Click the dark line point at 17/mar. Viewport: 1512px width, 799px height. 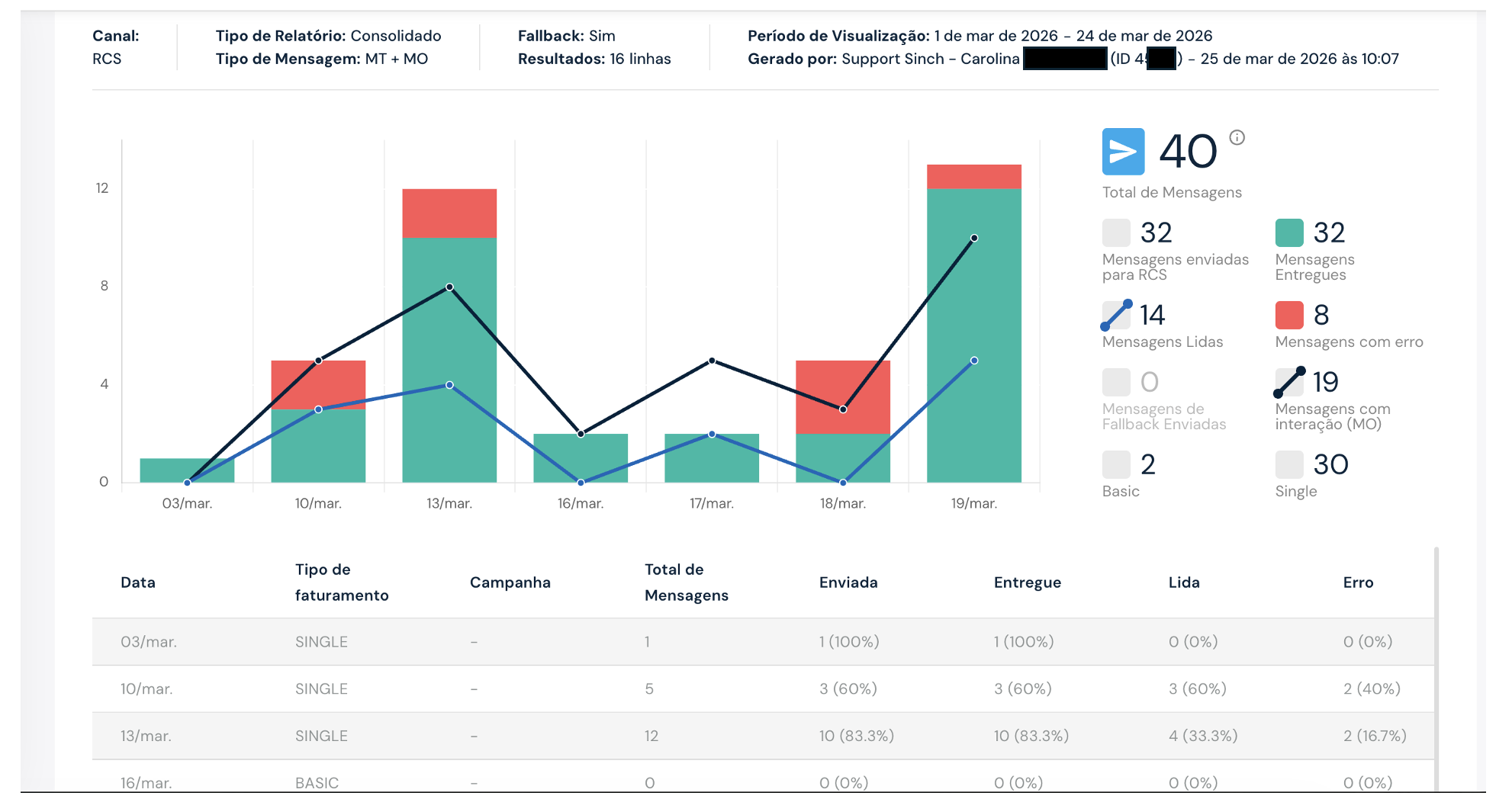[x=712, y=361]
